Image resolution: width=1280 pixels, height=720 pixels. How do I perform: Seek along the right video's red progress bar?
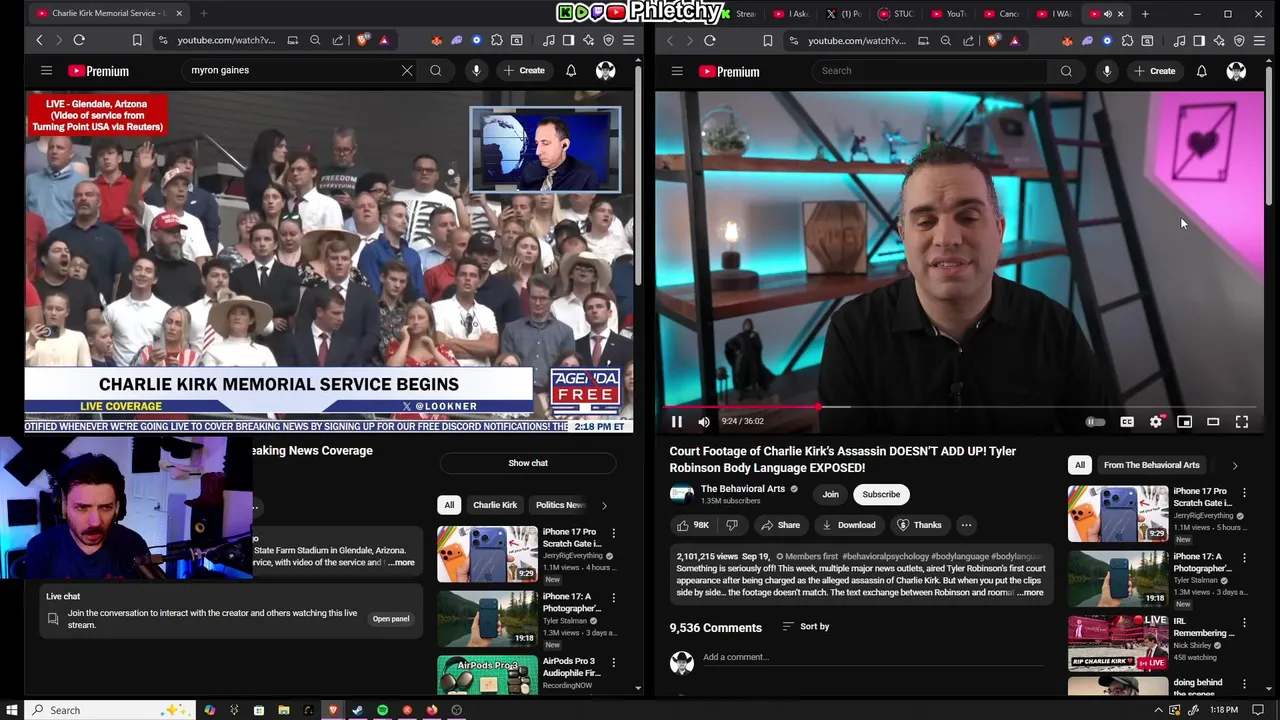(x=960, y=407)
